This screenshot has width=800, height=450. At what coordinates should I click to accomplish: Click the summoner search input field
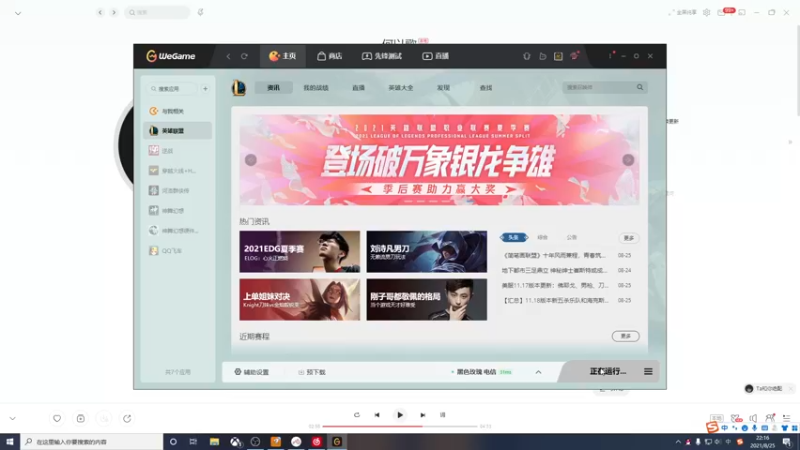click(598, 87)
